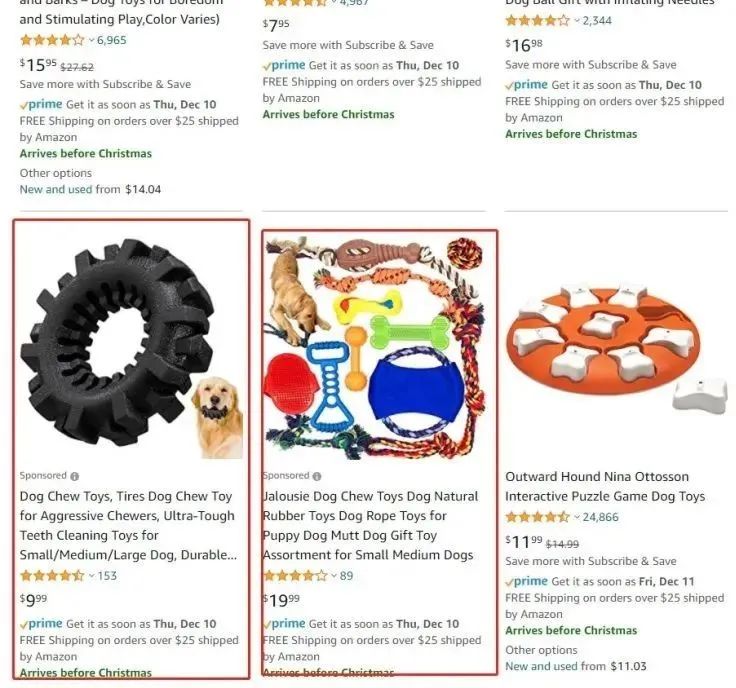
Task: Open the Dog Chew Toys, Tires product title
Action: click(128, 526)
